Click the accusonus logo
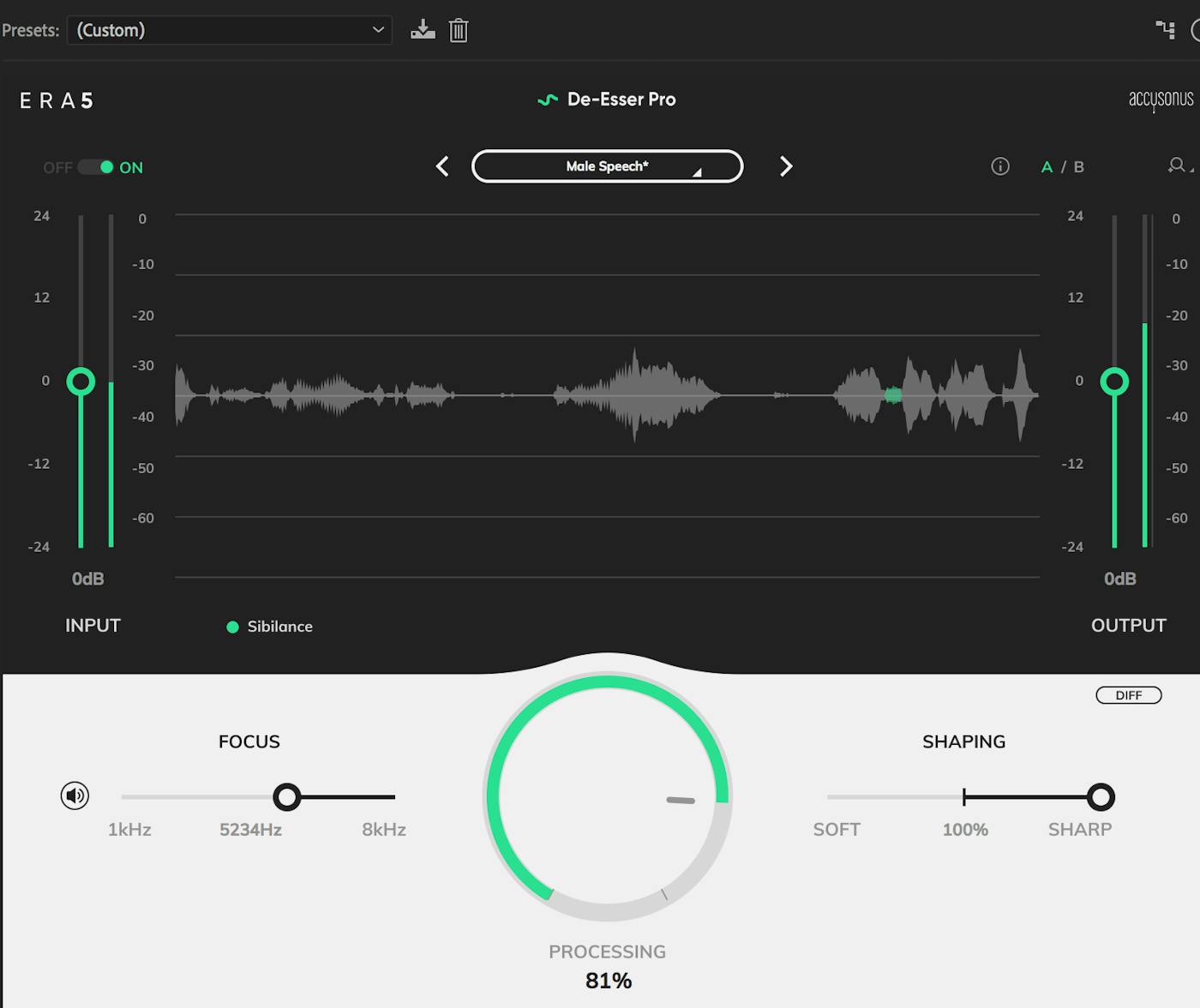Image resolution: width=1200 pixels, height=1008 pixels. pyautogui.click(x=1161, y=100)
